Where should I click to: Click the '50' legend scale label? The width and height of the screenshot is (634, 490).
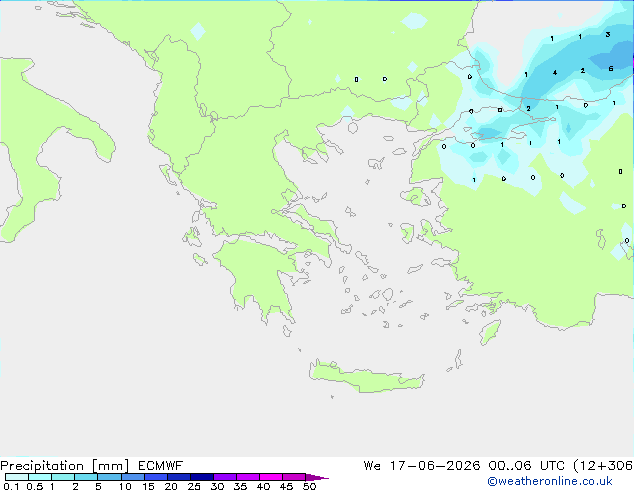pos(309,486)
